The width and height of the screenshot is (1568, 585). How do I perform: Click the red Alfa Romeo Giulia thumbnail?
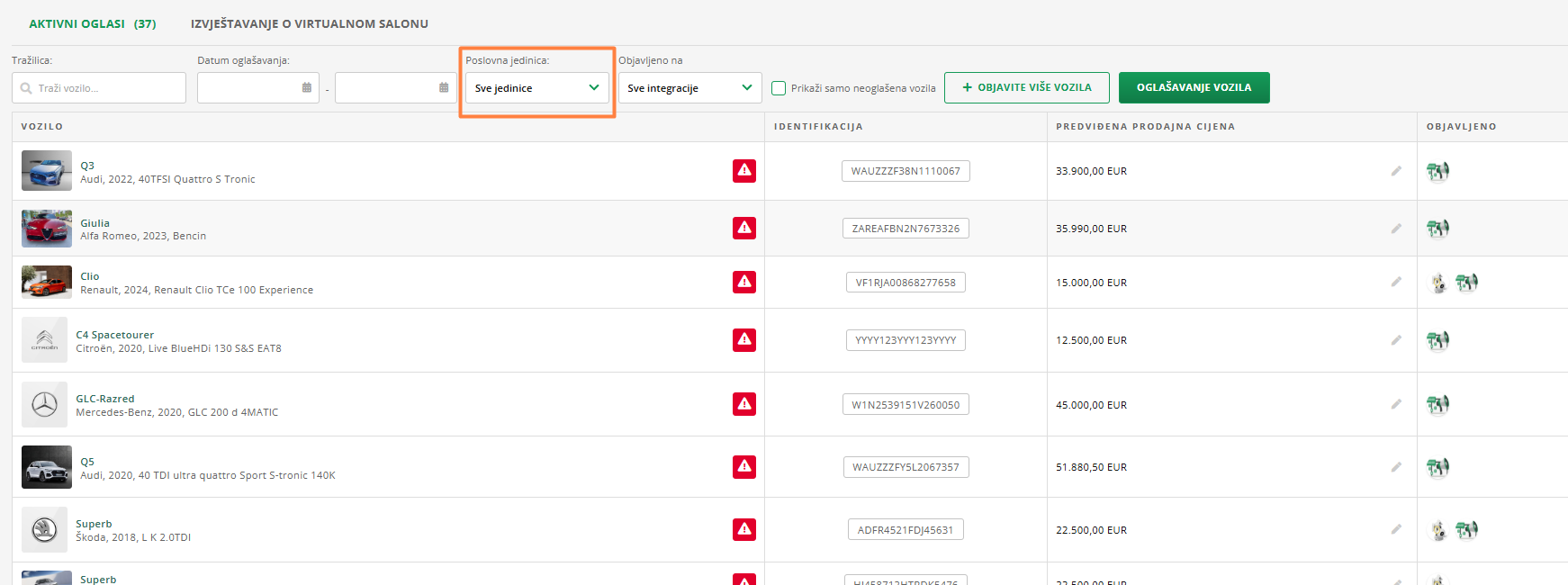pyautogui.click(x=47, y=229)
